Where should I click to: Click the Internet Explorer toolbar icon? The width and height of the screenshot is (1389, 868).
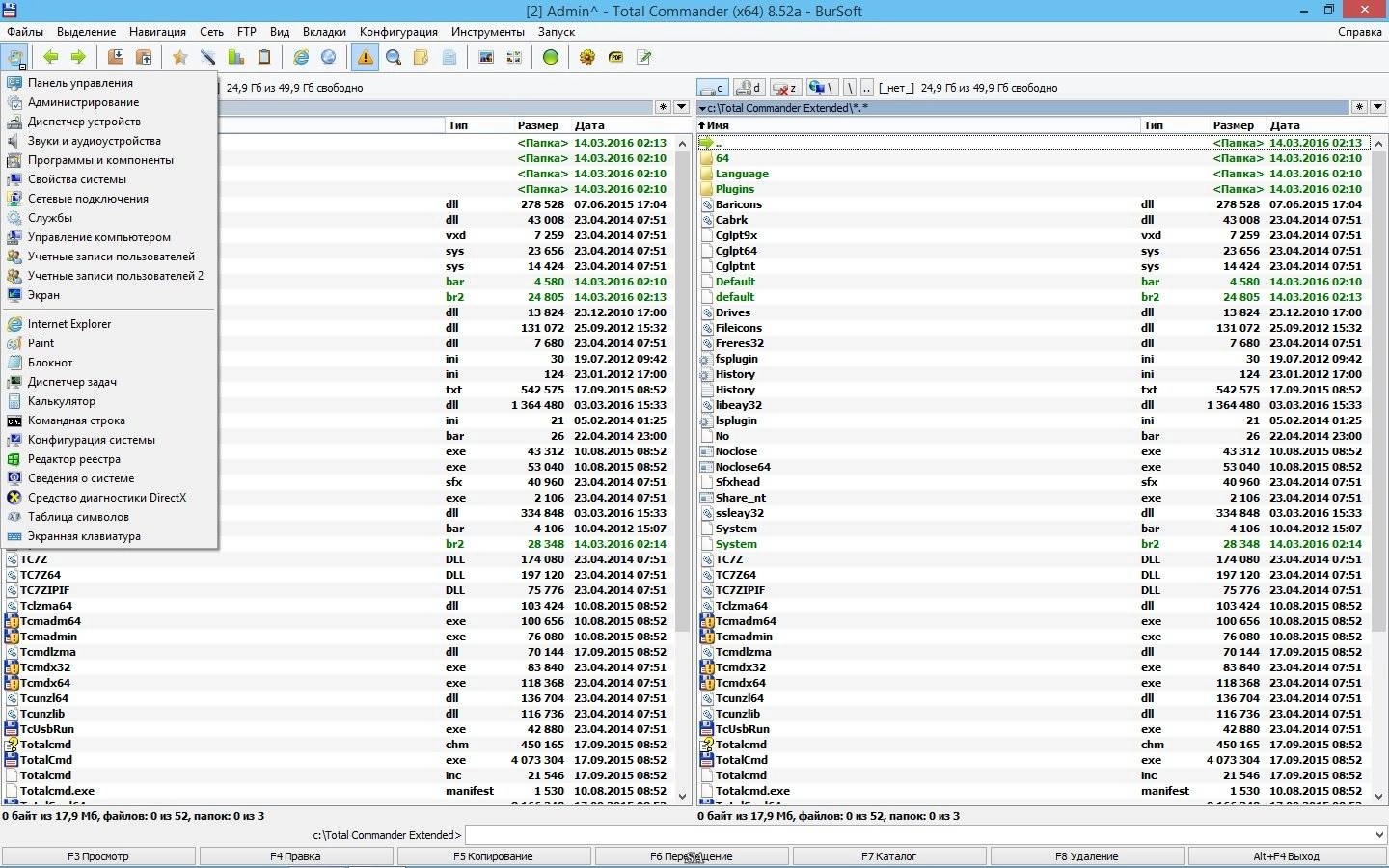[x=301, y=57]
